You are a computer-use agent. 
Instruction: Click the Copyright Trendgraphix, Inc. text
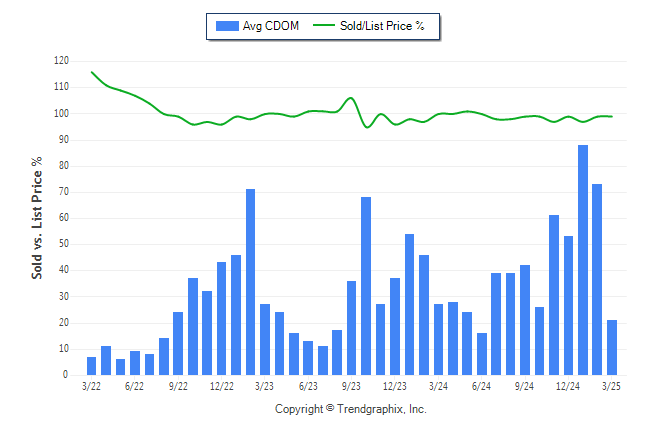click(x=351, y=409)
